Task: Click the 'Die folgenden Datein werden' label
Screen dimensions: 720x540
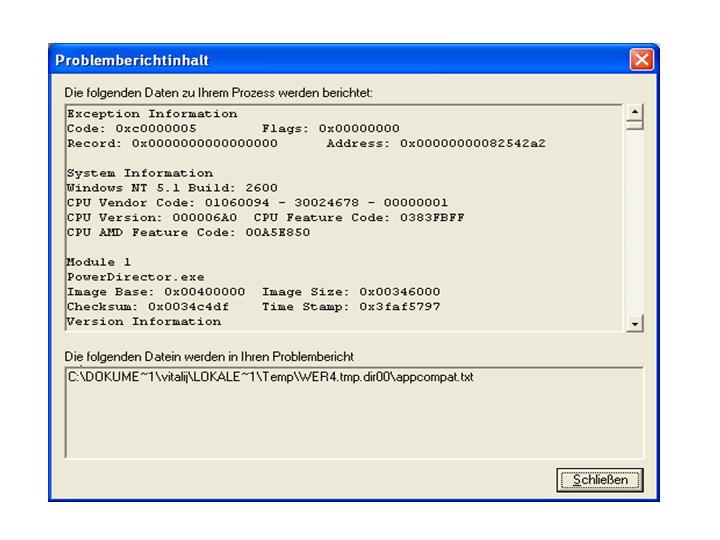Action: point(209,357)
